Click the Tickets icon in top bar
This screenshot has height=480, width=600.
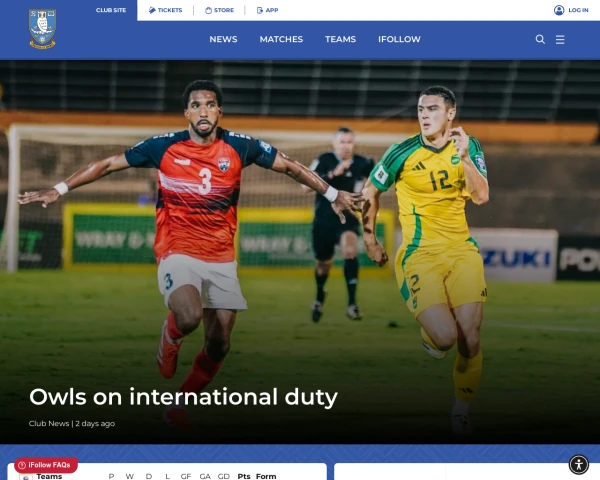click(x=152, y=10)
